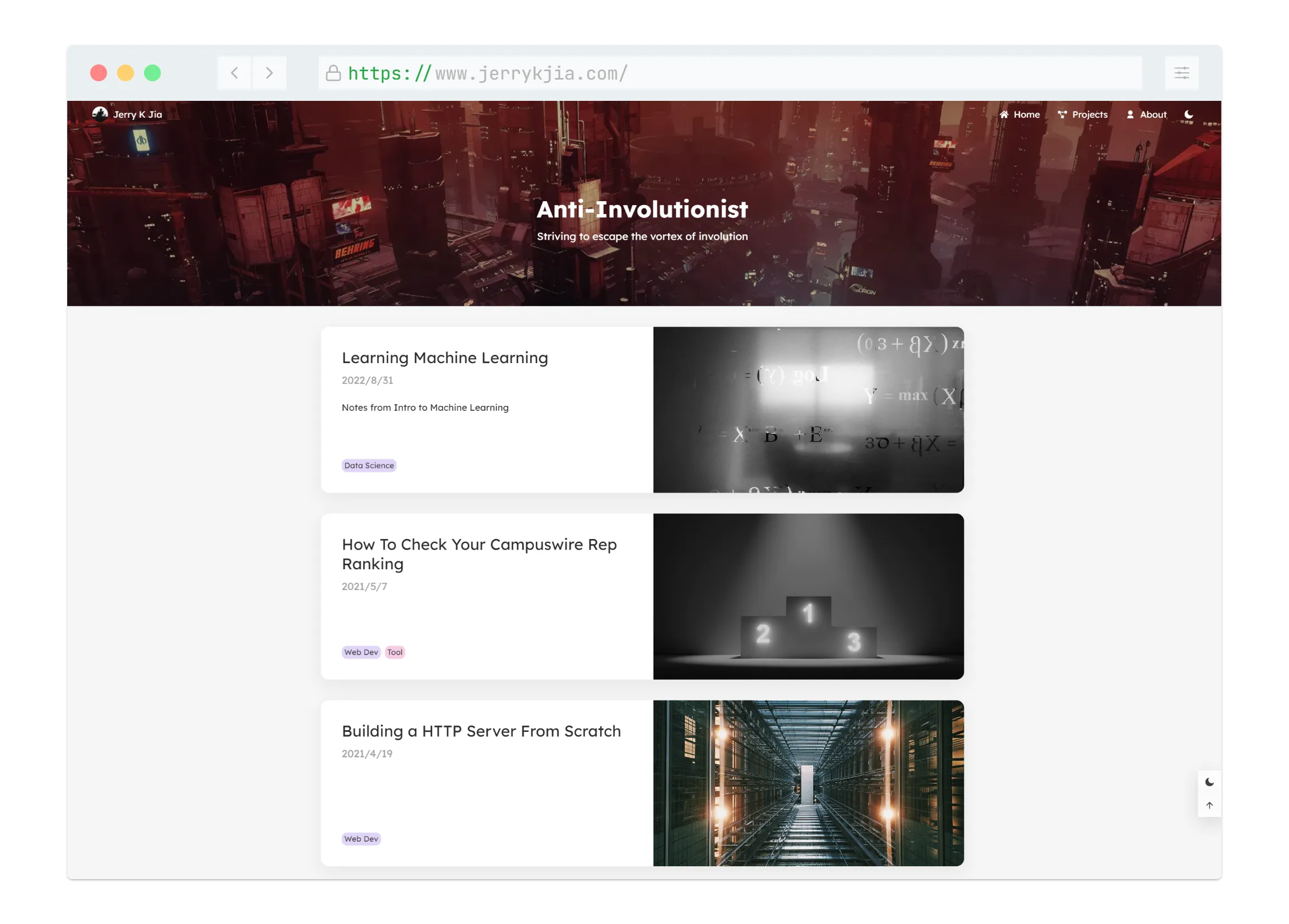Image resolution: width=1289 pixels, height=924 pixels.
Task: Click the date 2022/8/31
Action: coord(367,380)
